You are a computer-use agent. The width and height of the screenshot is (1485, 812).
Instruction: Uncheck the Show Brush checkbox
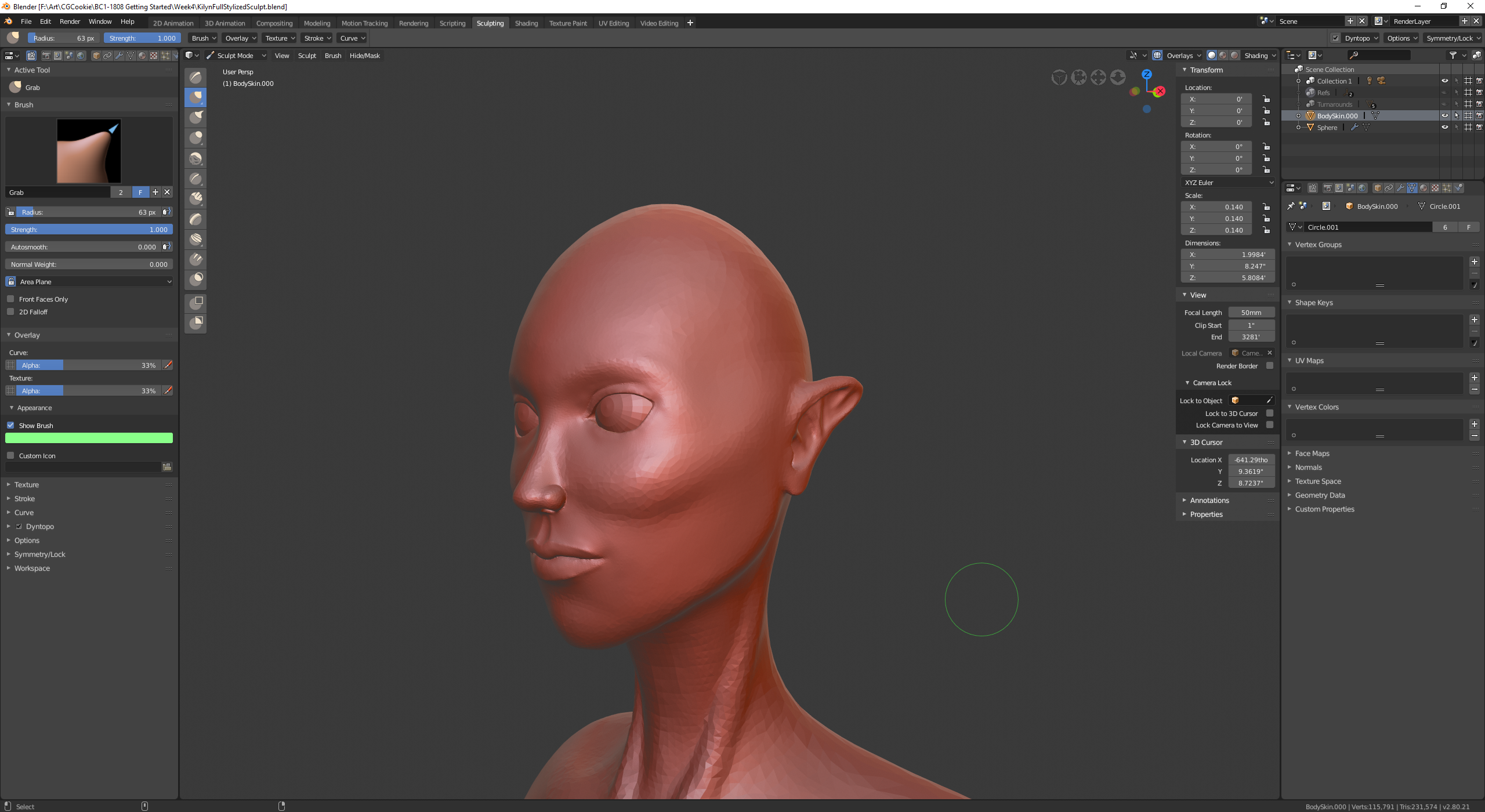click(10, 425)
